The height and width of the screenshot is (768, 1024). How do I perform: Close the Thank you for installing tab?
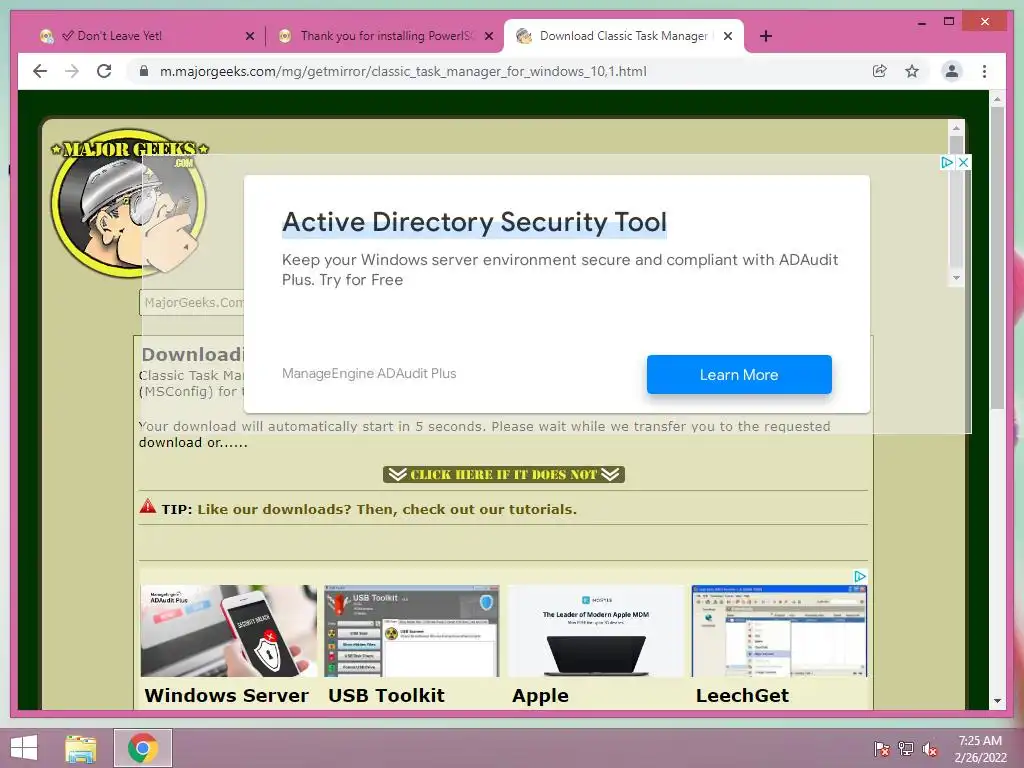(x=488, y=36)
